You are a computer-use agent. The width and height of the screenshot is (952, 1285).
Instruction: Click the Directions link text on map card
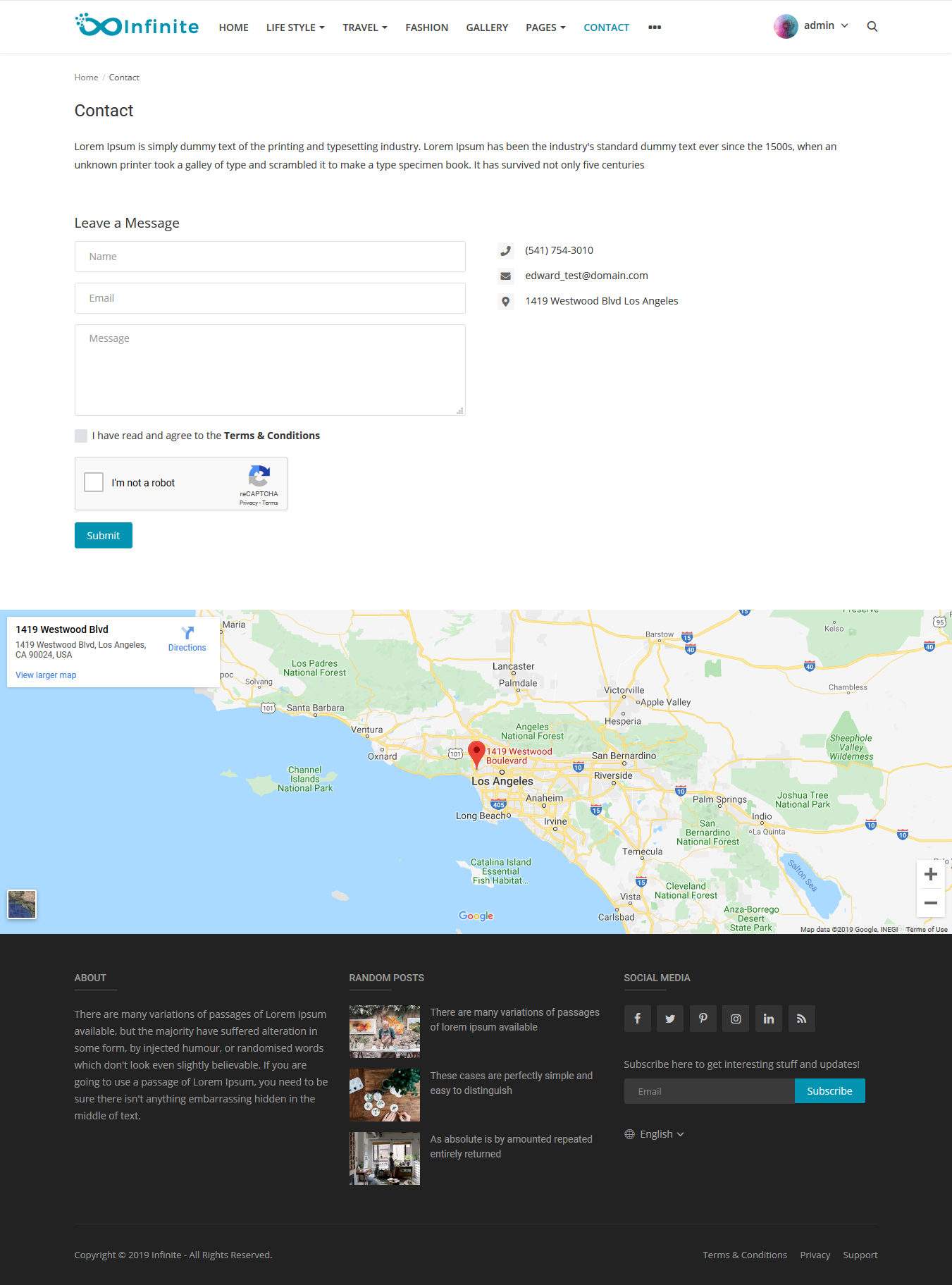click(187, 648)
